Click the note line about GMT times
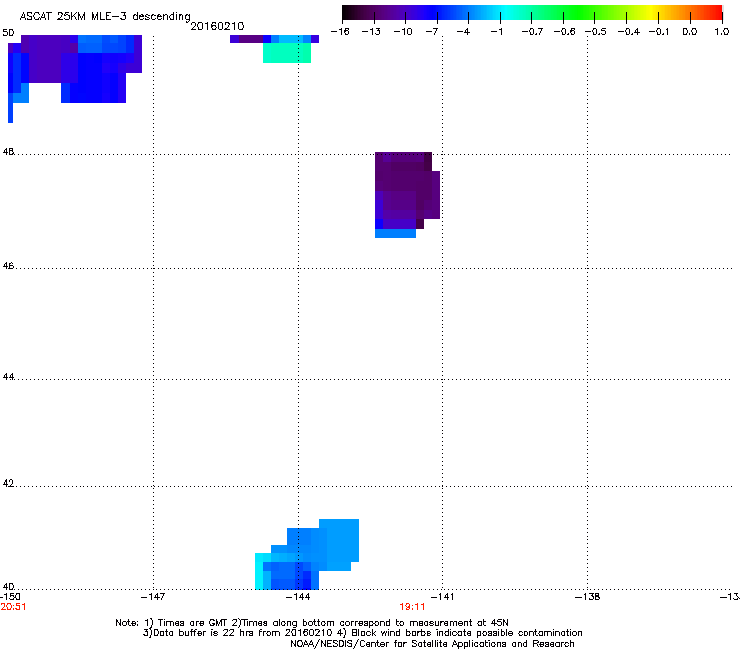 click(312, 623)
